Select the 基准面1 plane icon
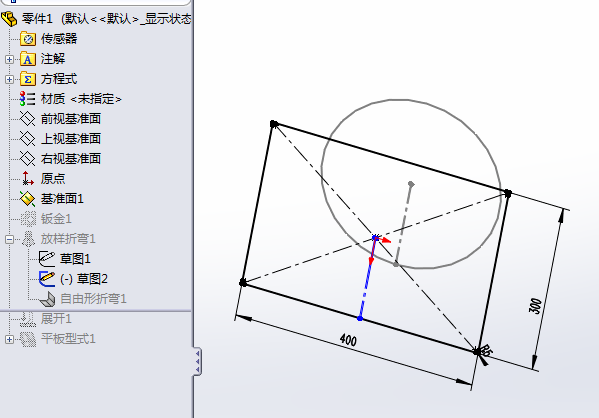The height and width of the screenshot is (418, 599). point(28,199)
